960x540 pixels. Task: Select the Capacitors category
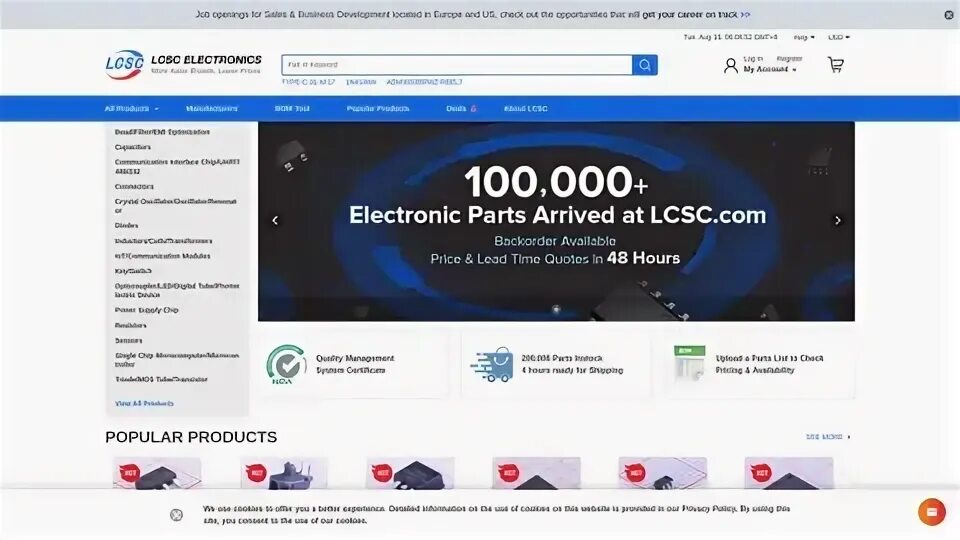click(132, 147)
